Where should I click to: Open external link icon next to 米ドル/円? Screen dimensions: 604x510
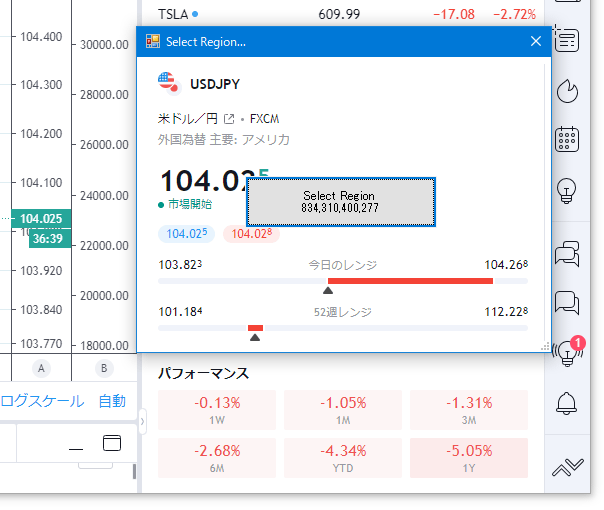pyautogui.click(x=229, y=119)
